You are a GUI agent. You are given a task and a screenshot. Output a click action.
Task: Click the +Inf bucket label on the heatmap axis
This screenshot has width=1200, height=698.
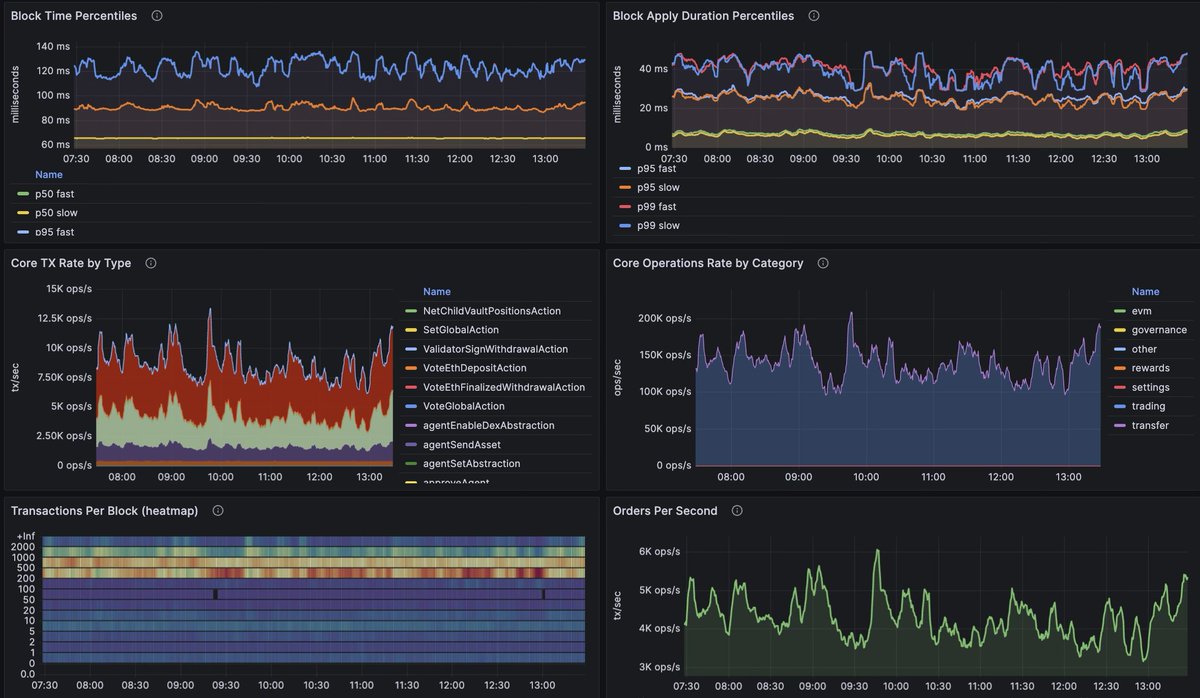[27, 538]
